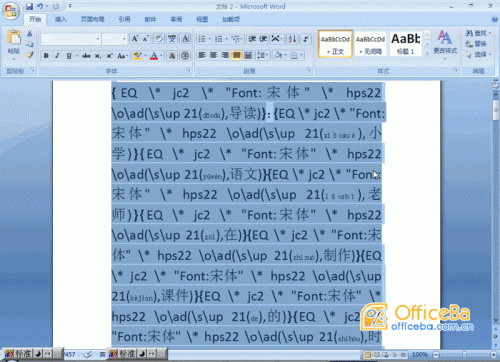
Task: Click the Multilevel List icon
Action: point(236,39)
